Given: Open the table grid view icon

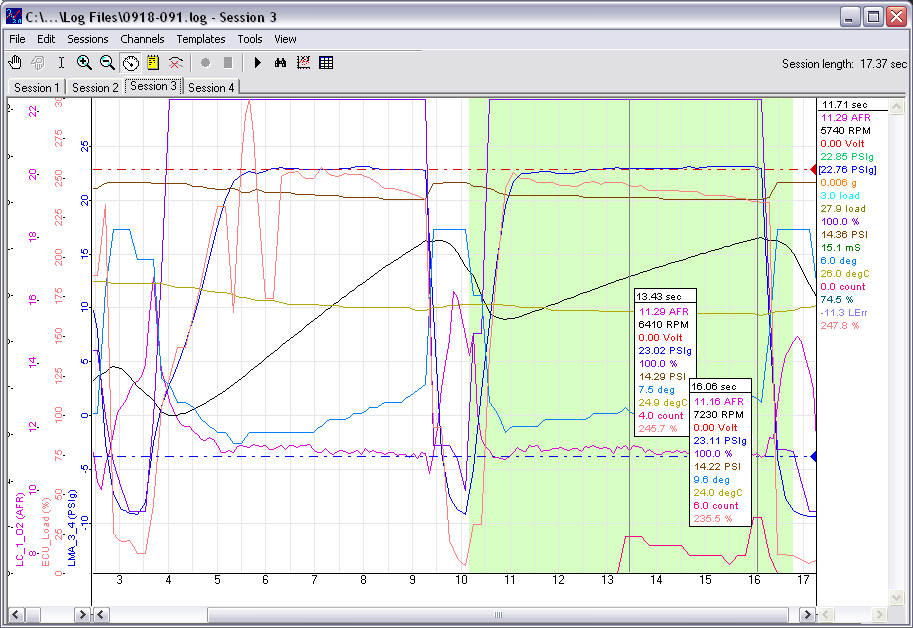Looking at the screenshot, I should pos(326,62).
